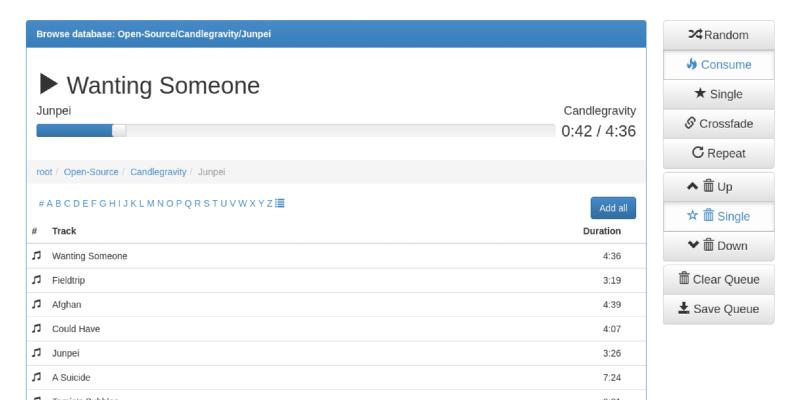The image size is (800, 400).
Task: Click the play icon beside Wanting Someone title
Action: 49,86
